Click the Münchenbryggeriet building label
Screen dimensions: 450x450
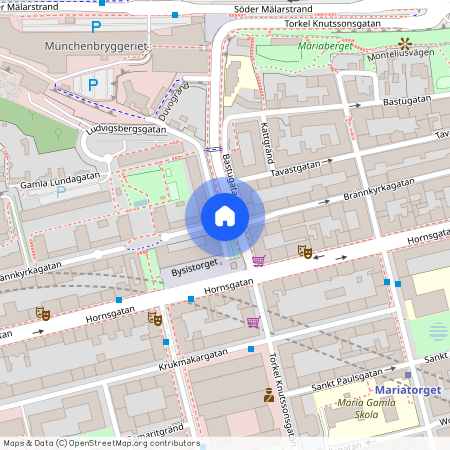(x=96, y=46)
